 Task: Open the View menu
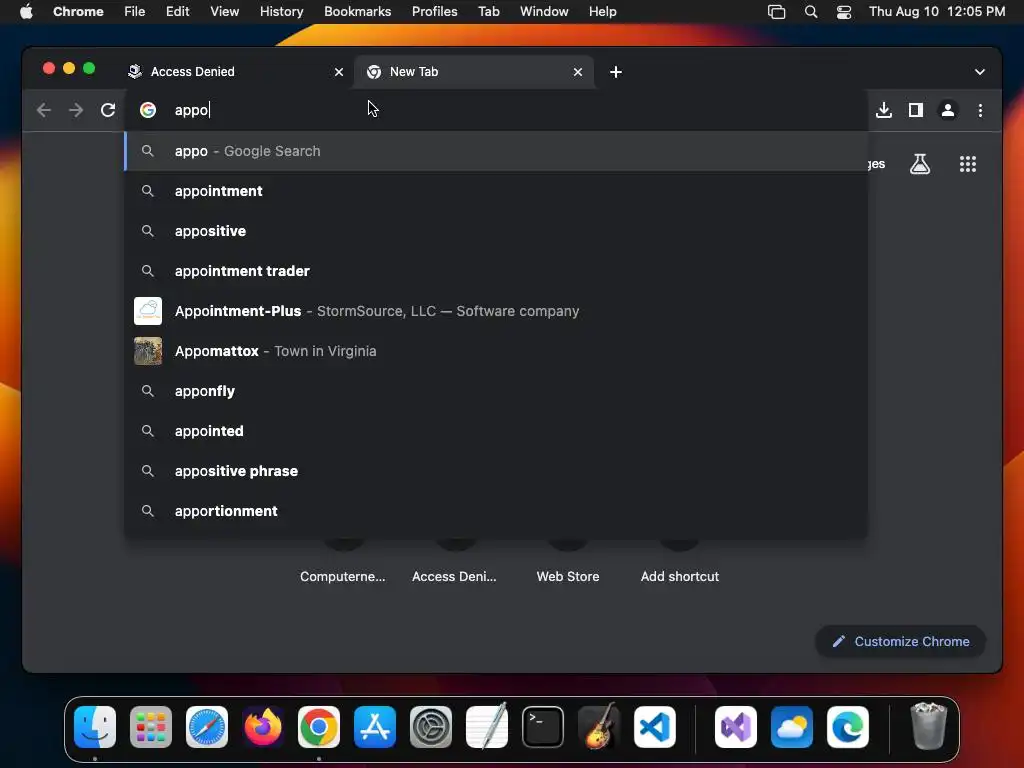[x=224, y=11]
